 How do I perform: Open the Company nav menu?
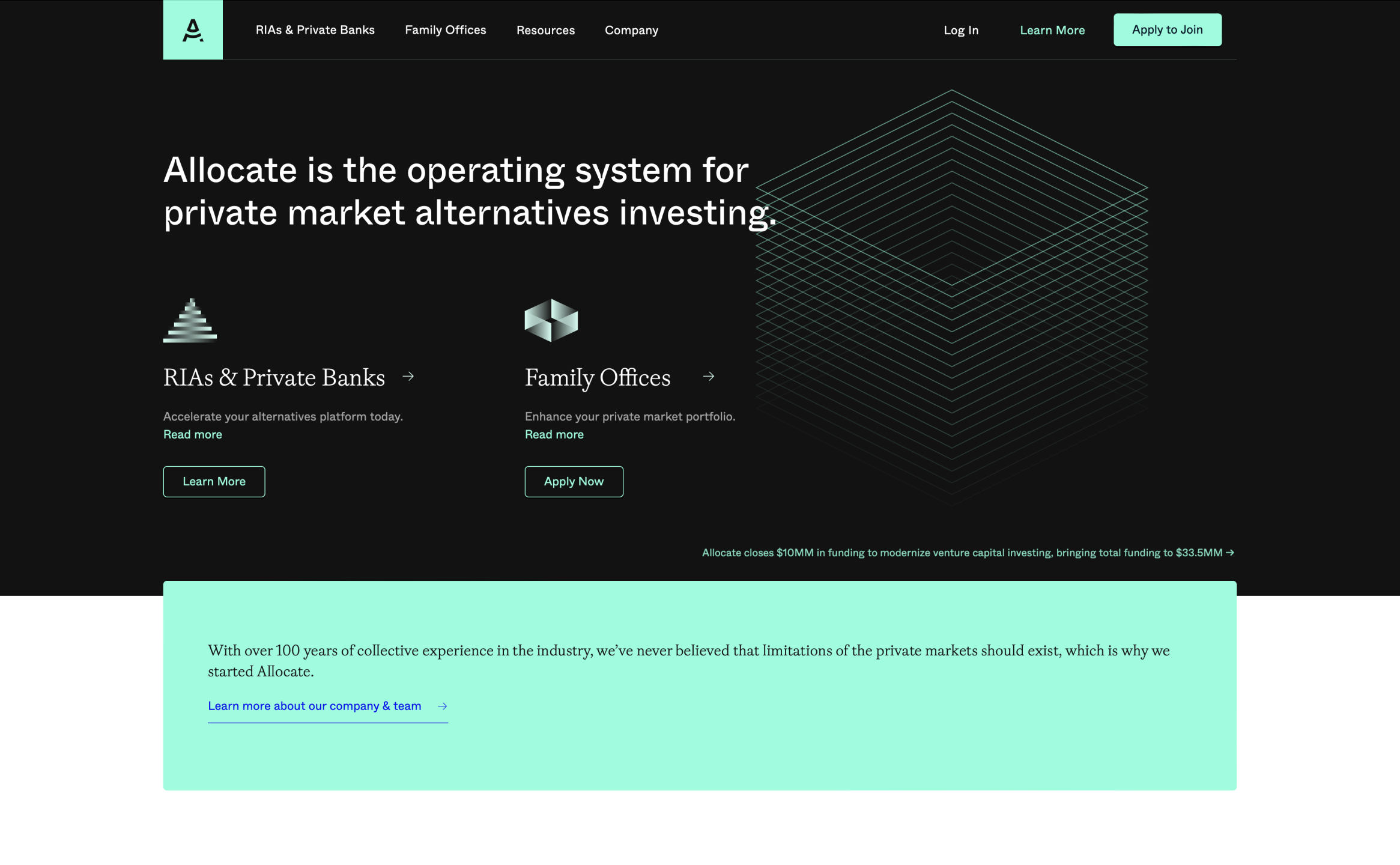[x=631, y=30]
